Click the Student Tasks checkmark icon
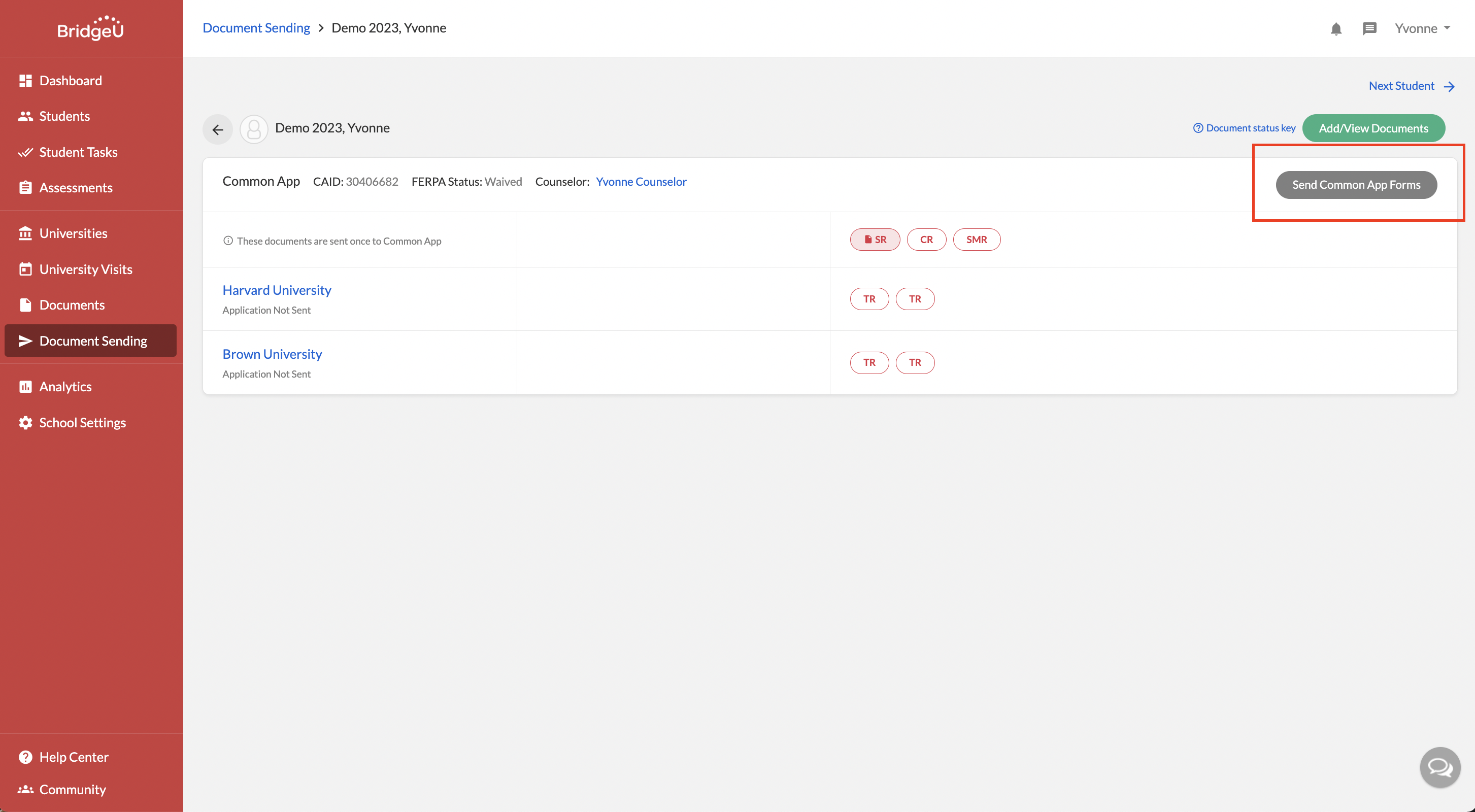The width and height of the screenshot is (1475, 812). coord(25,152)
